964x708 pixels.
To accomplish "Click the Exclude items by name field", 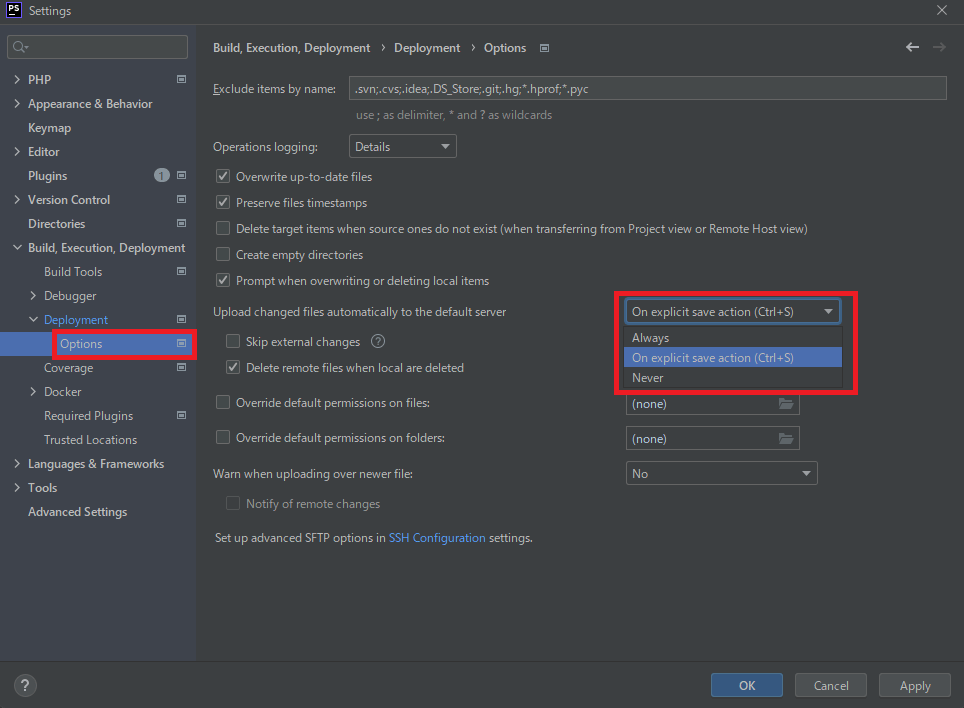I will tap(647, 89).
